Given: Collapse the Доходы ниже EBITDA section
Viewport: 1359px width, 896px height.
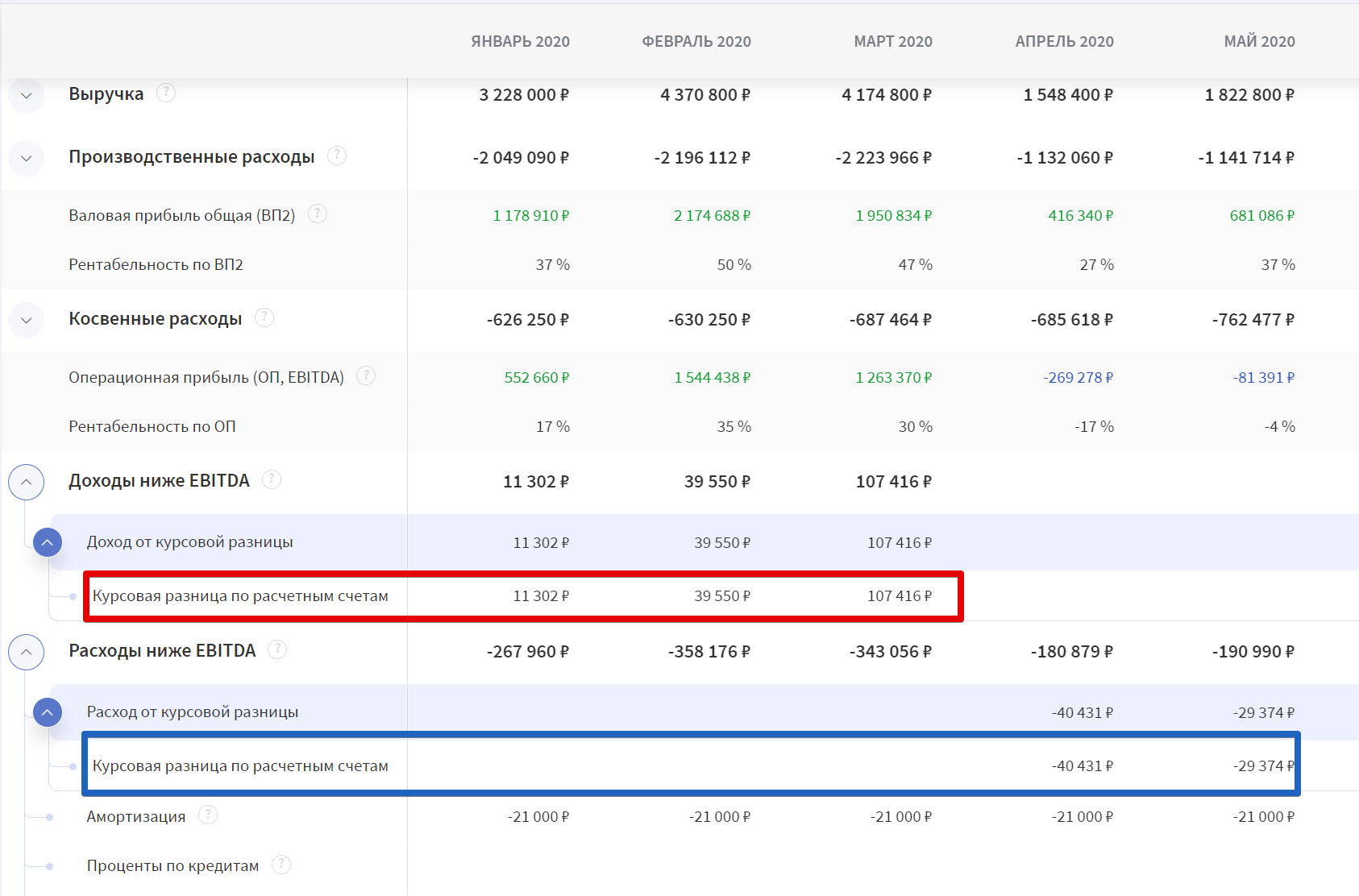Looking at the screenshot, I should [26, 482].
